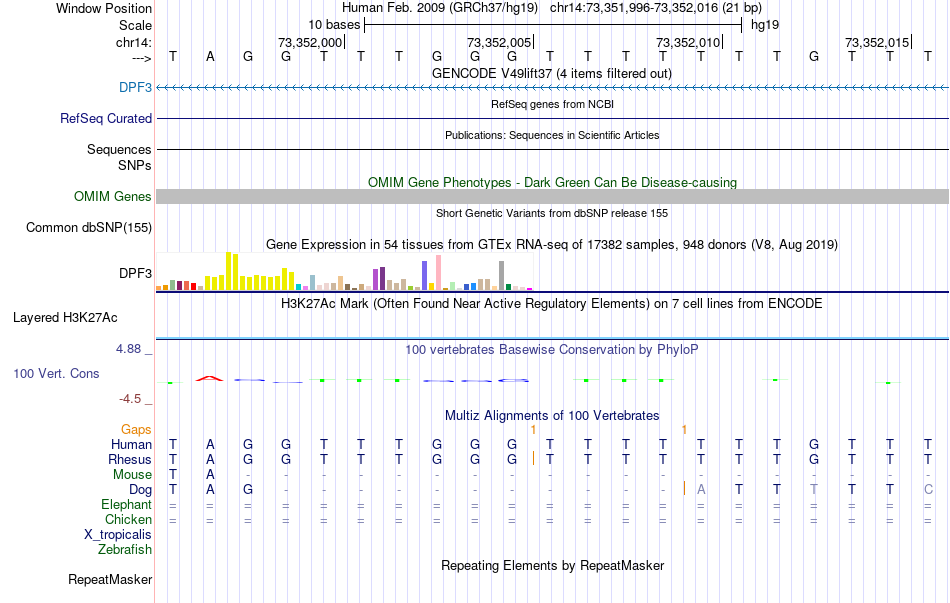Click the tall blue GTEx expression bar
The width and height of the screenshot is (950, 603).
[424, 276]
